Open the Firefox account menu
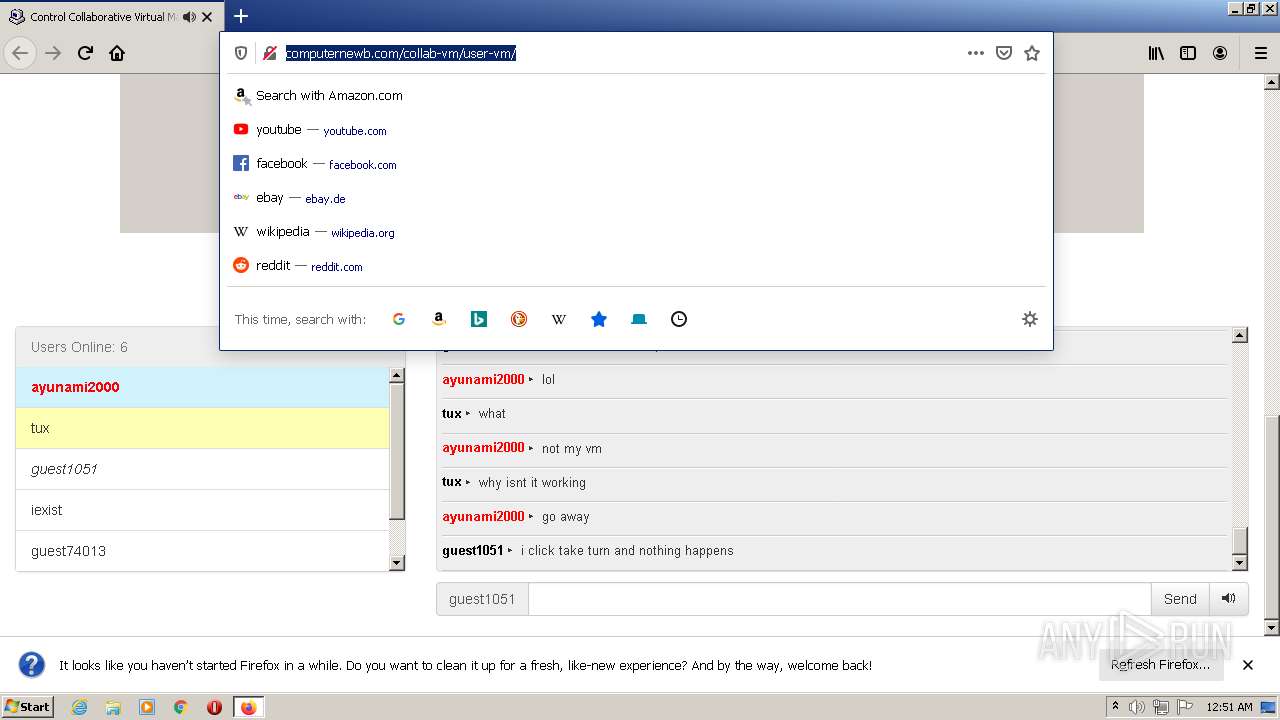This screenshot has height=720, width=1280. pyautogui.click(x=1220, y=53)
